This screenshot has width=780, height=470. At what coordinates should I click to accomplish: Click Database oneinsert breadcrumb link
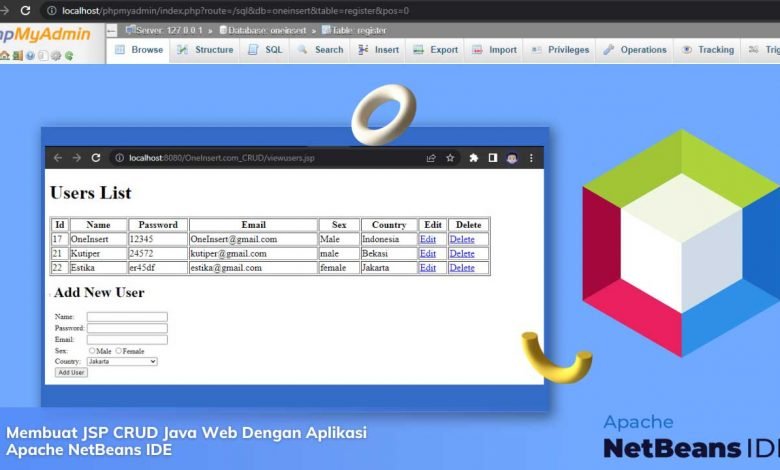(x=267, y=30)
